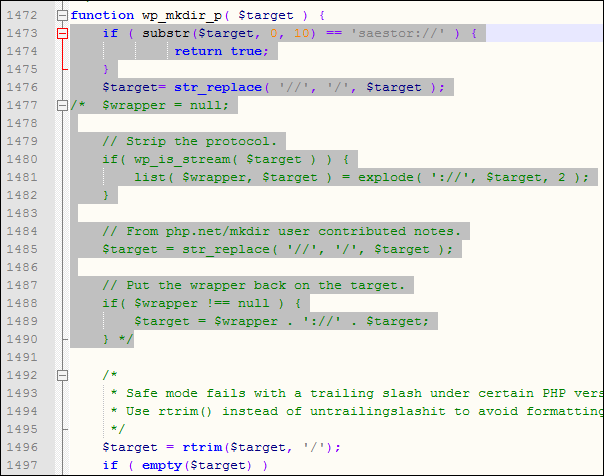Screen dimensions: 604x476
Task: Click line number 1481
Action: tap(22, 178)
